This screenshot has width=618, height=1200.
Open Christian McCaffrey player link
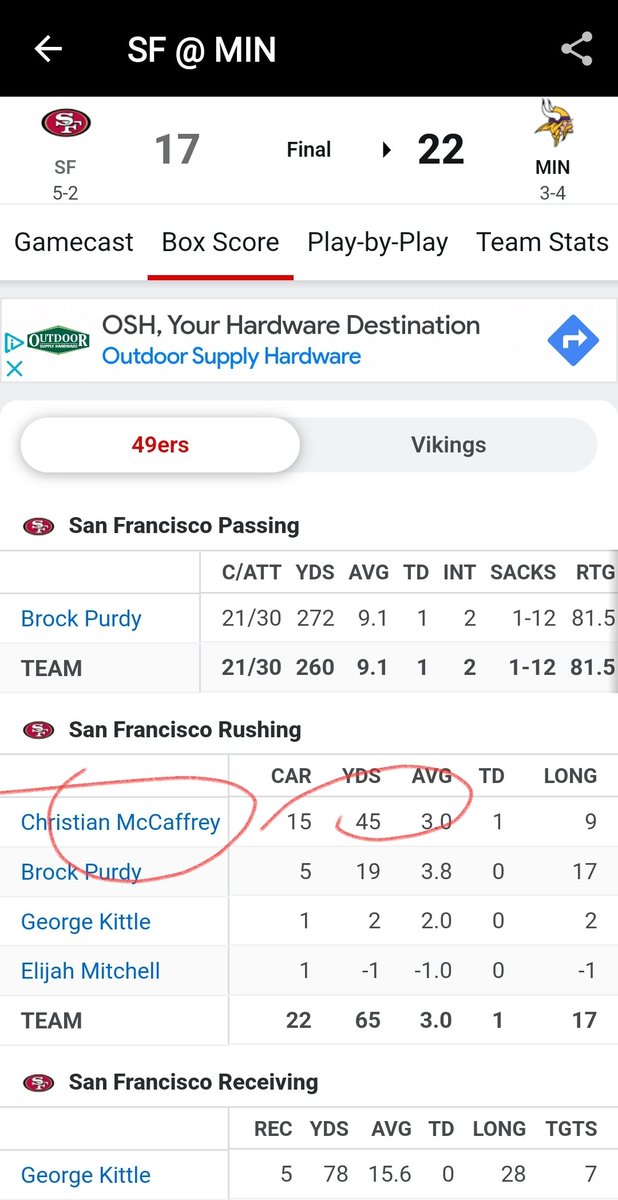[x=121, y=822]
